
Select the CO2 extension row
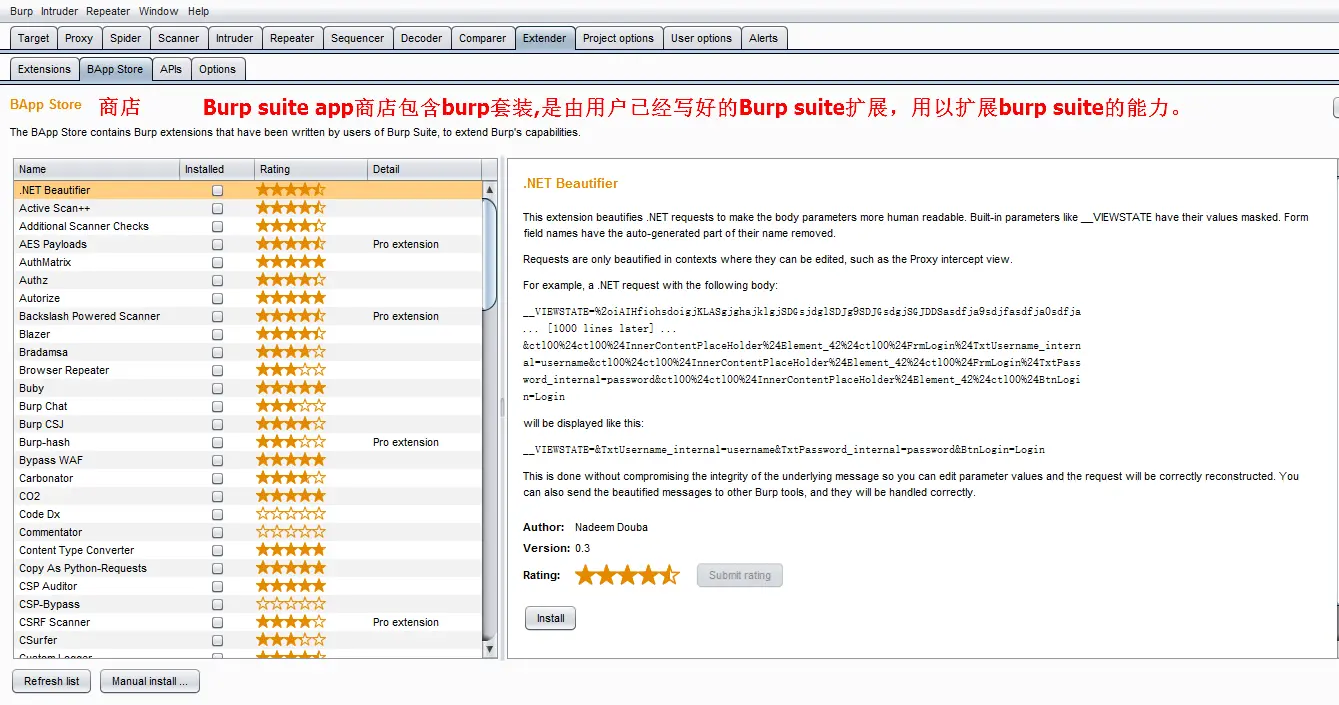point(248,496)
